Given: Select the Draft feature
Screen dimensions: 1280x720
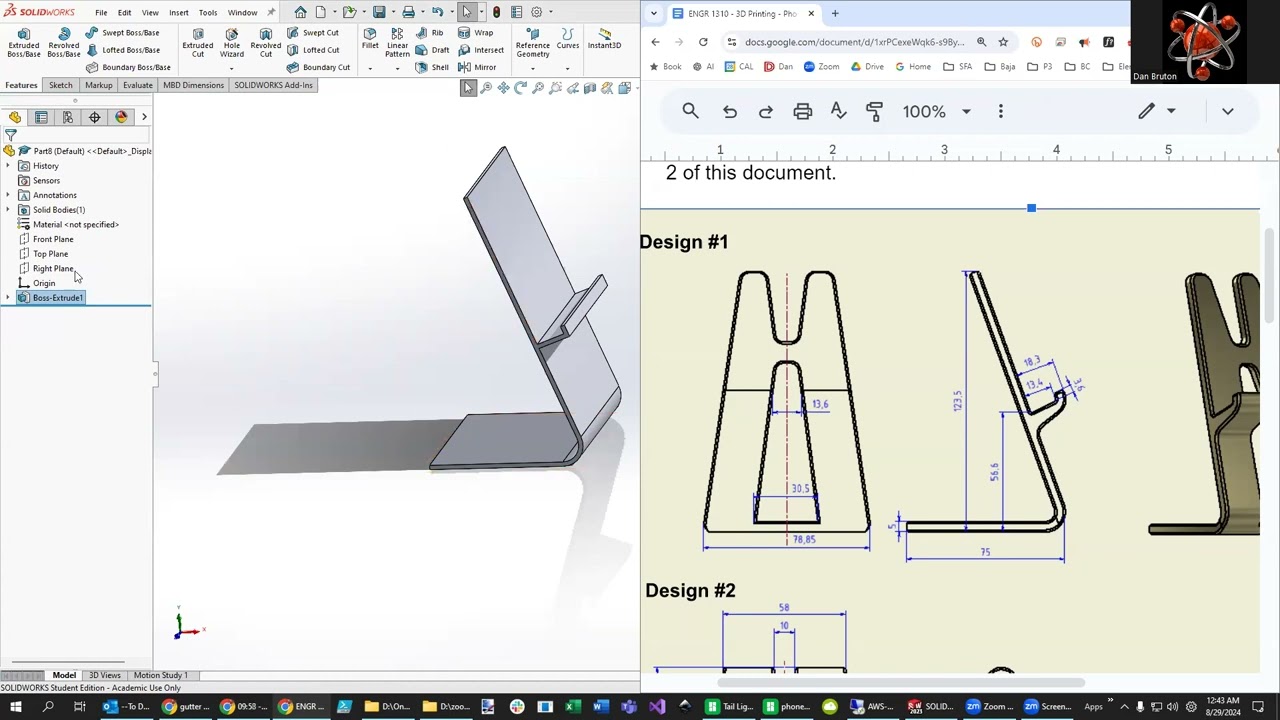Looking at the screenshot, I should [433, 50].
